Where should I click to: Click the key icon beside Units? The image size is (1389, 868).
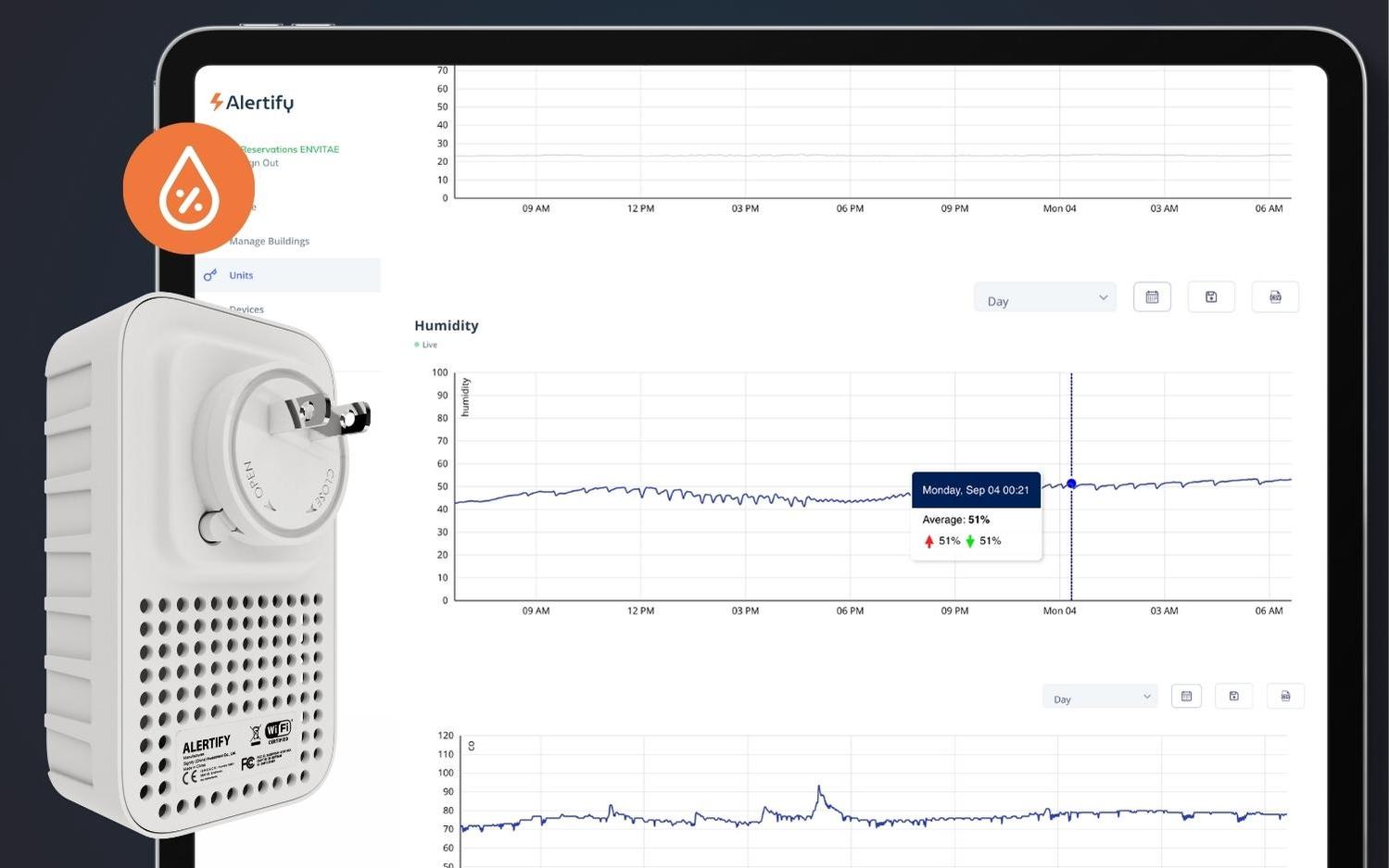point(210,275)
